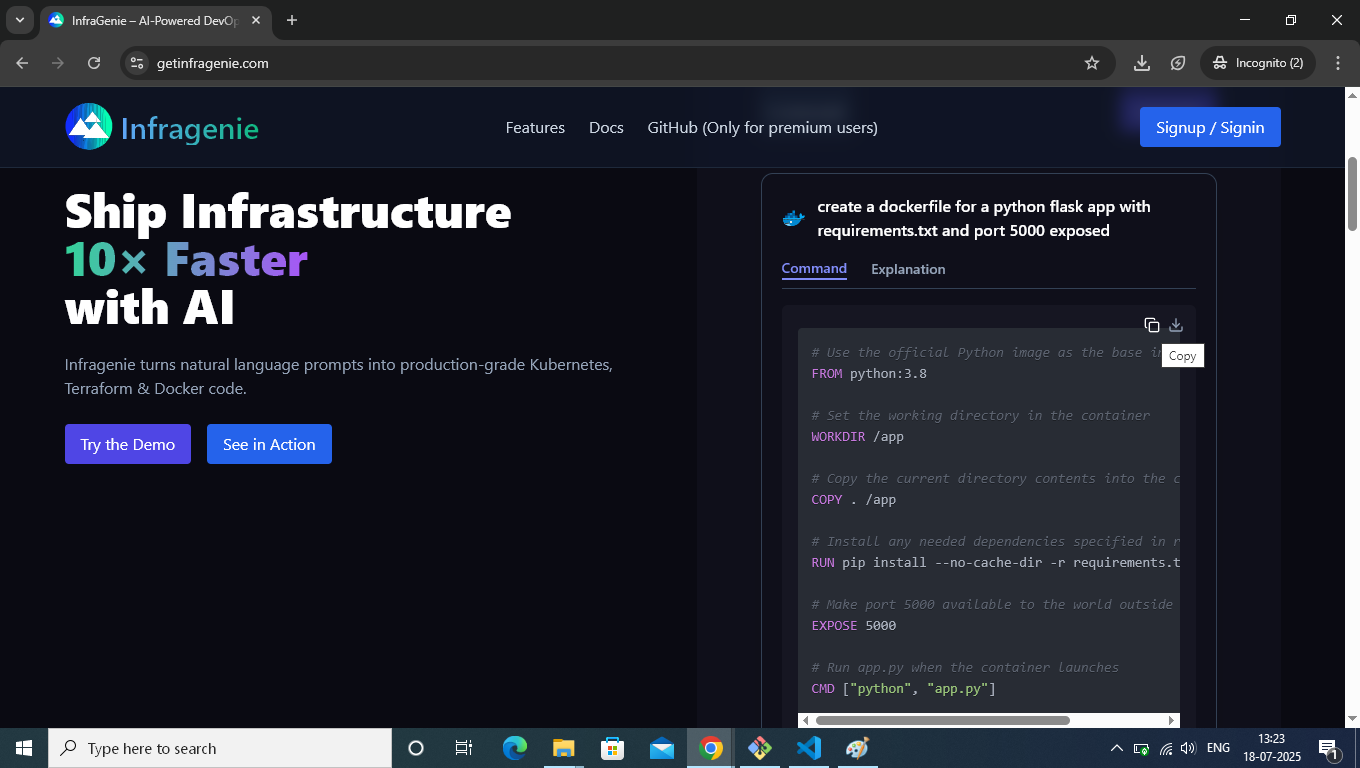Click the 'RUN pip install' code line

tap(995, 562)
